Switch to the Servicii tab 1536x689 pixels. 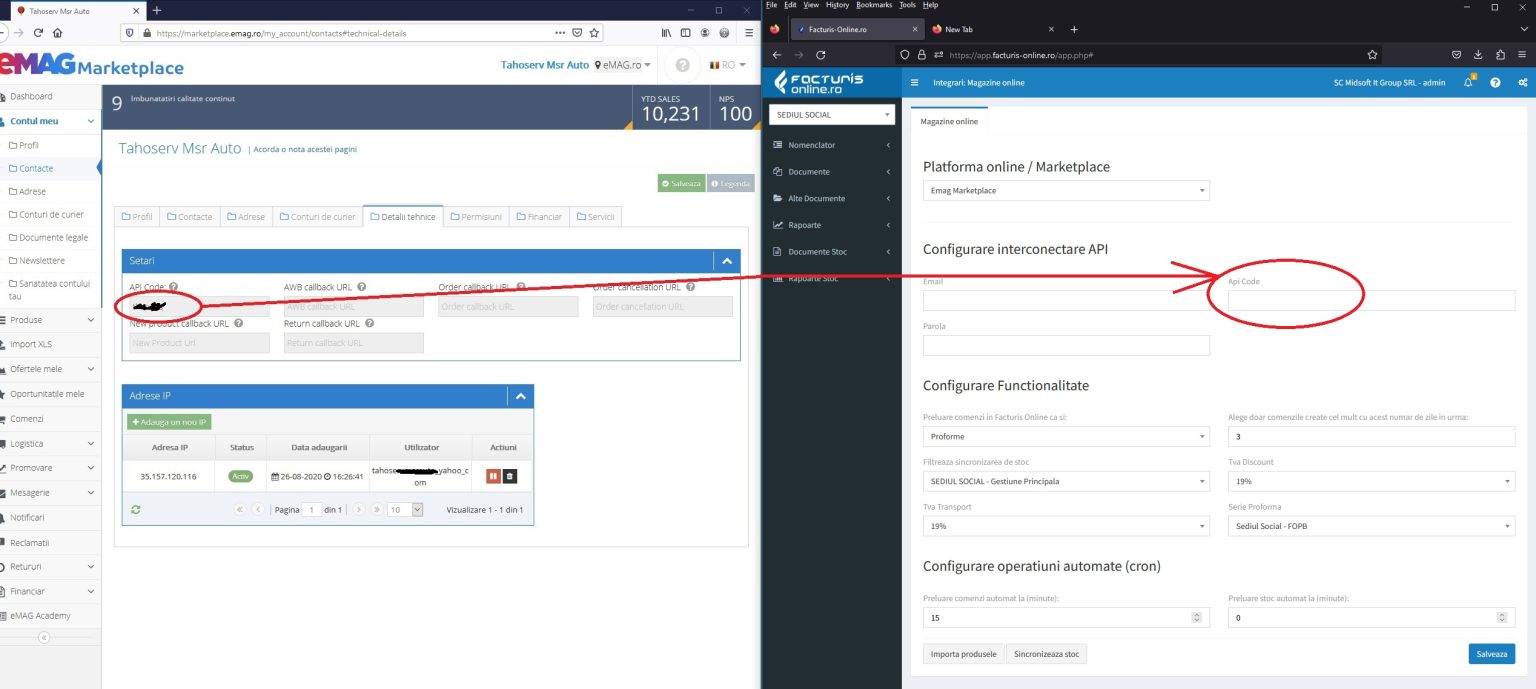click(x=596, y=216)
